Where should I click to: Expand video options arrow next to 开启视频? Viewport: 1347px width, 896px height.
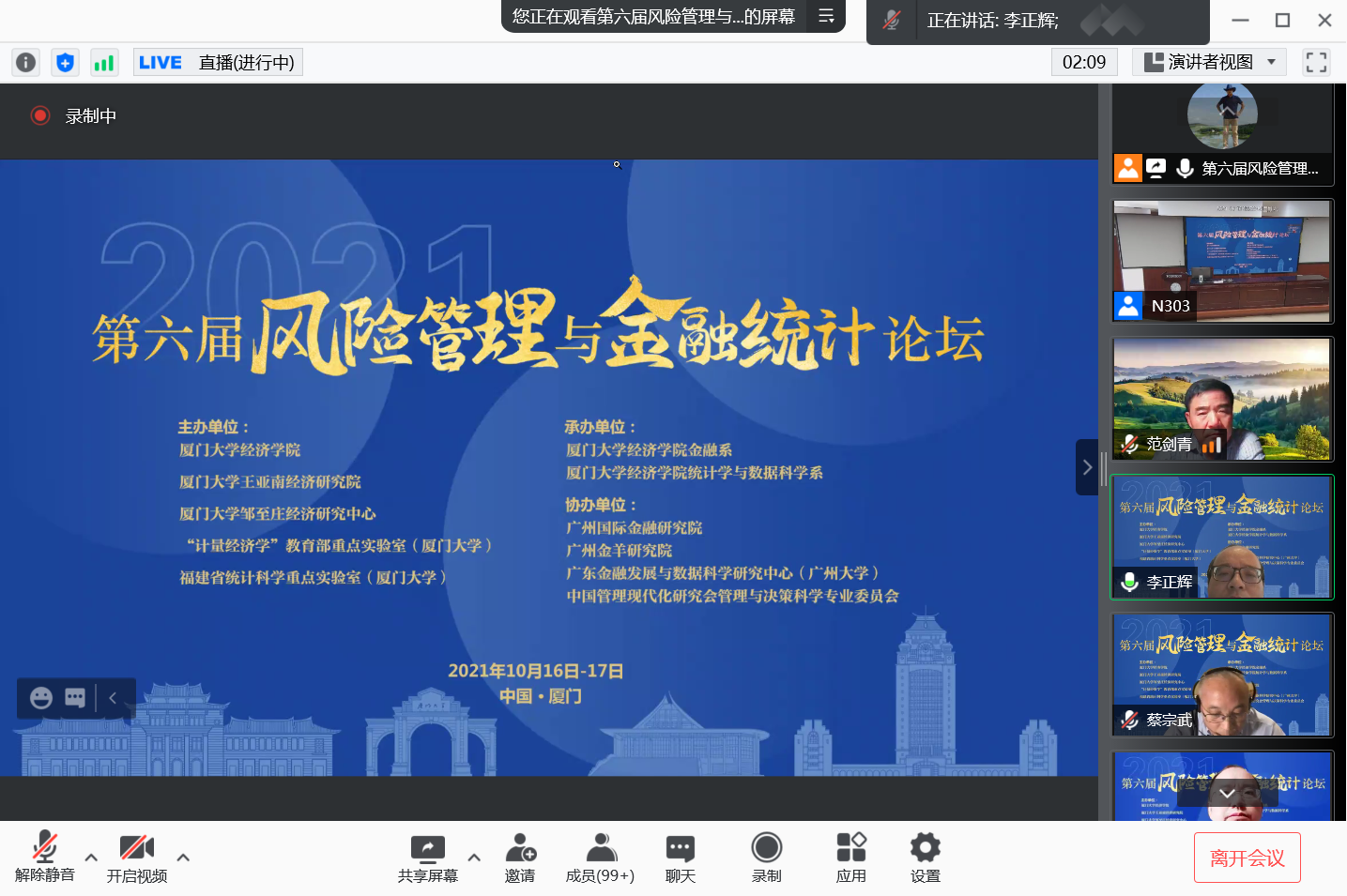tap(183, 857)
